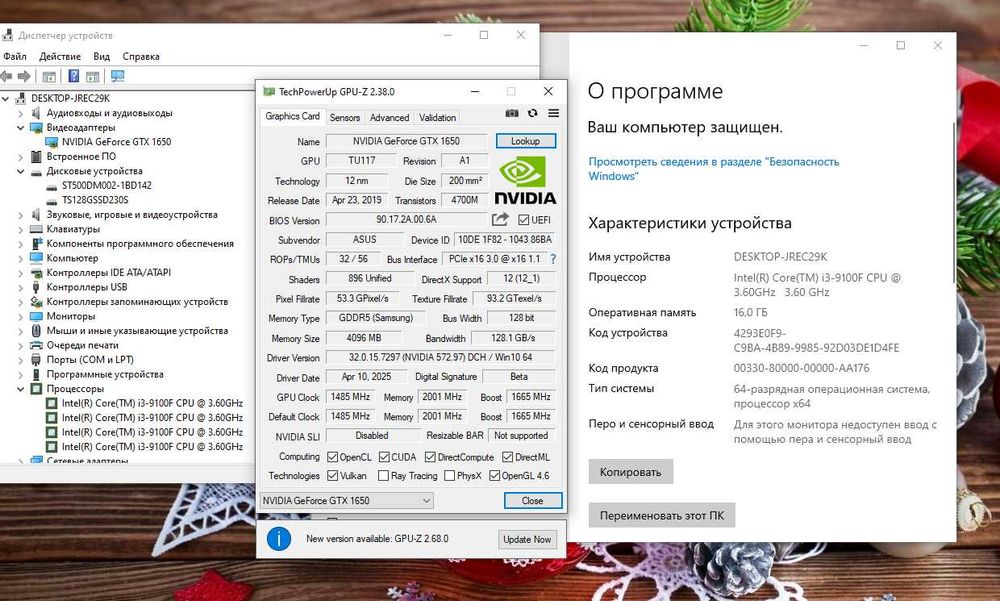
Task: Click Мониторы monitor icon
Action: pos(36,316)
